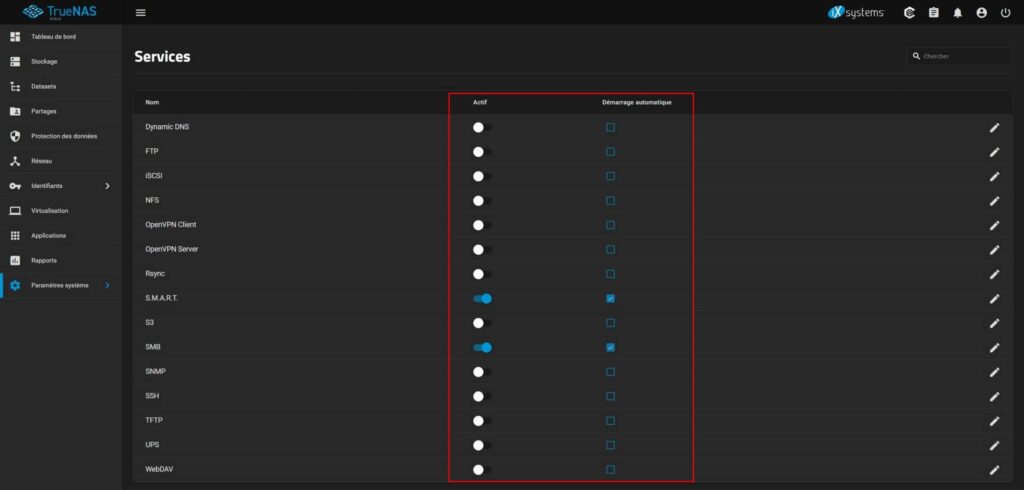Viewport: 1024px width, 490px height.
Task: Open the Datasets section
Action: coord(61,86)
